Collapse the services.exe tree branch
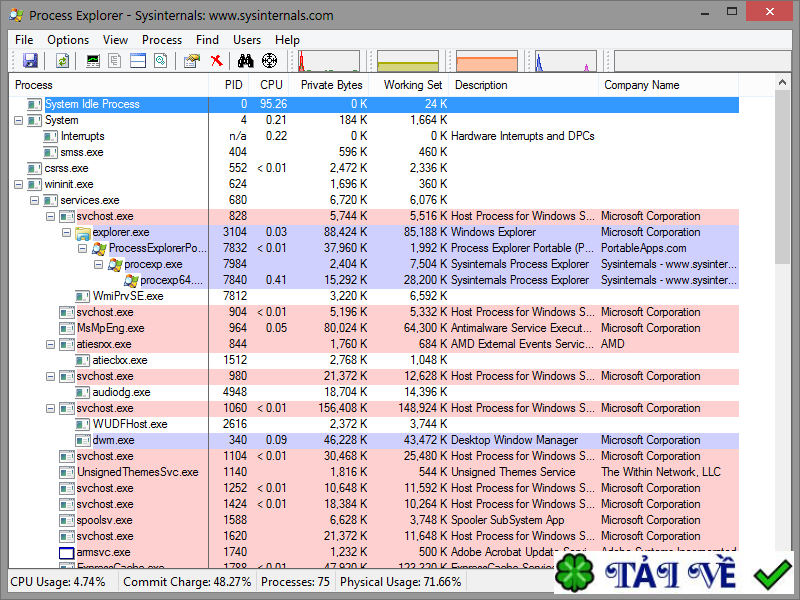Screen dimensions: 800x600 [34, 199]
